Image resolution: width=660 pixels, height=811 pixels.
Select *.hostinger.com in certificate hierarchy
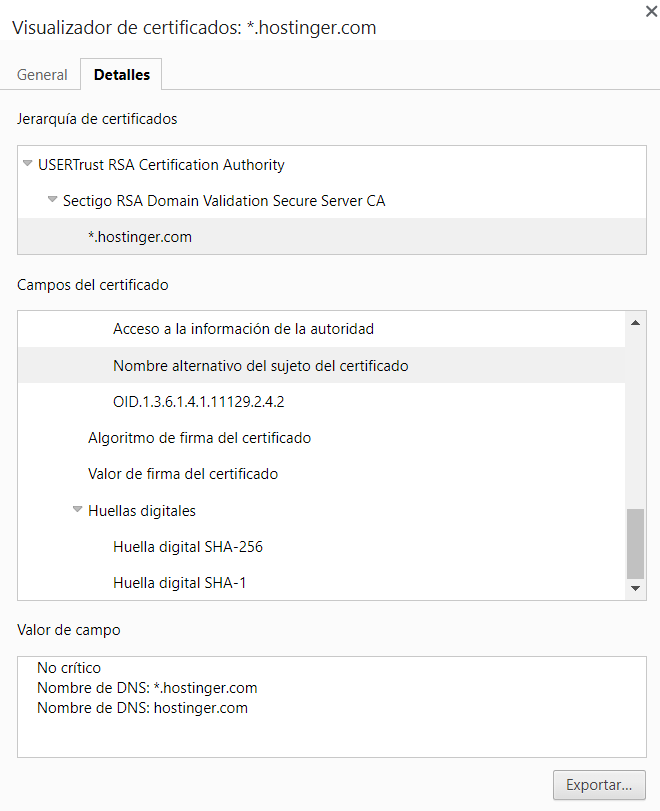tap(140, 237)
